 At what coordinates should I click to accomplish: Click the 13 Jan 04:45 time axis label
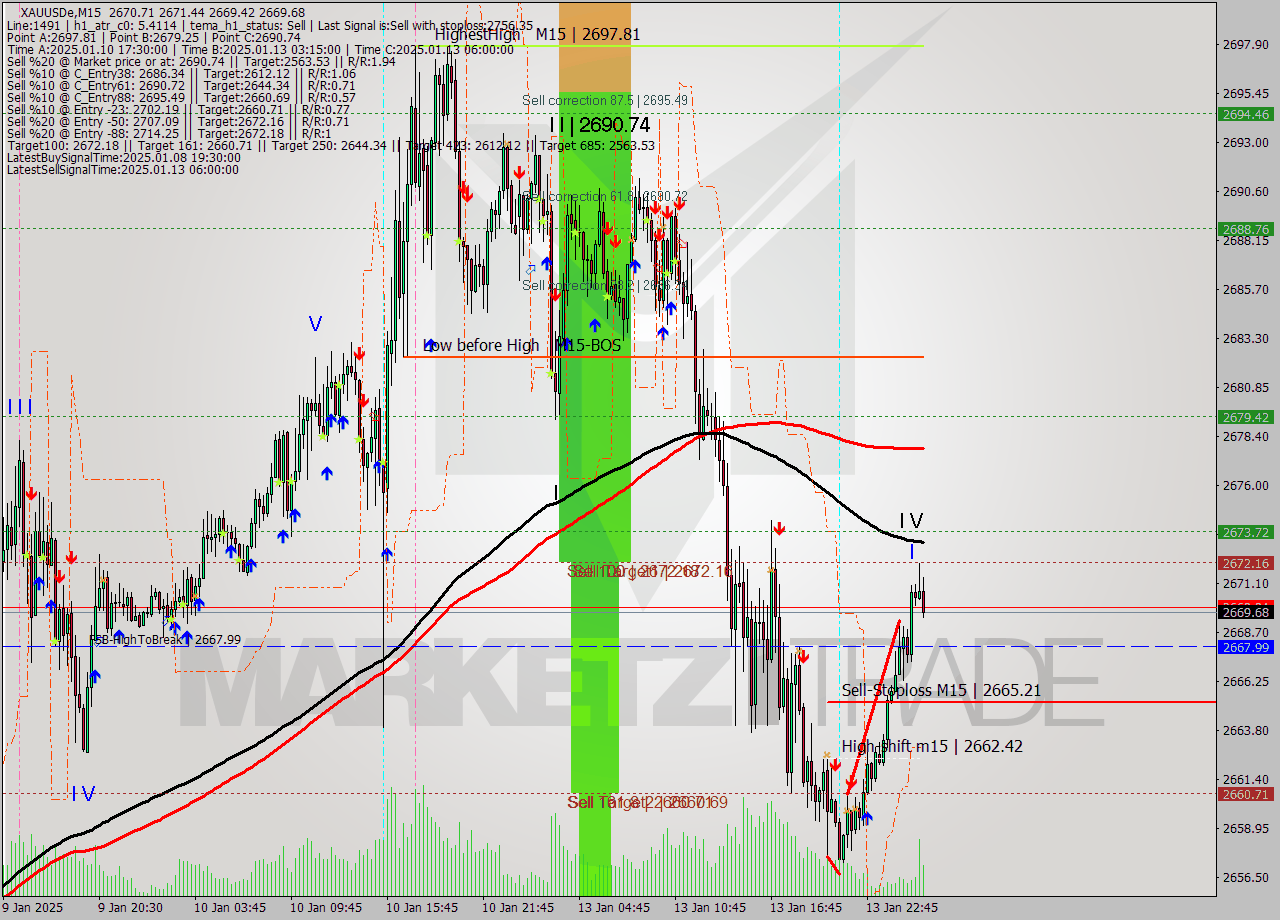point(614,908)
